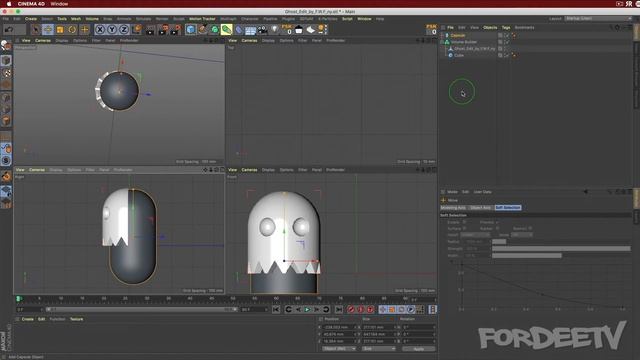640x360 pixels.
Task: Select the Live Selection cursor tool
Action: click(36, 29)
